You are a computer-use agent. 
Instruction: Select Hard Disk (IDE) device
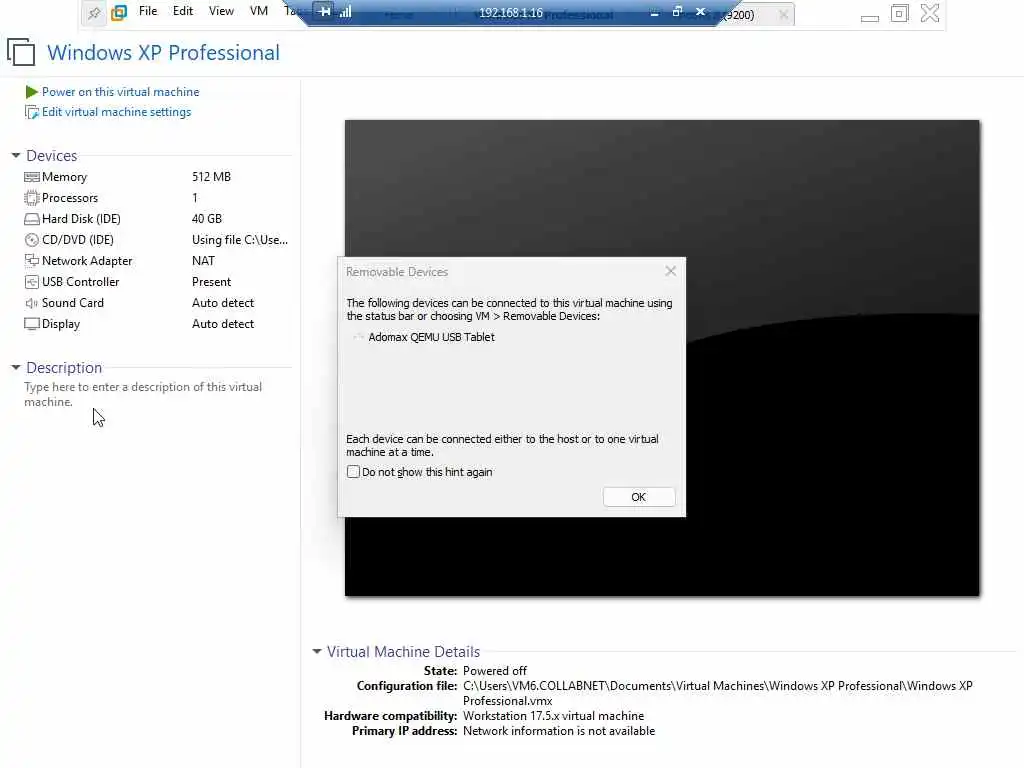[157, 219]
